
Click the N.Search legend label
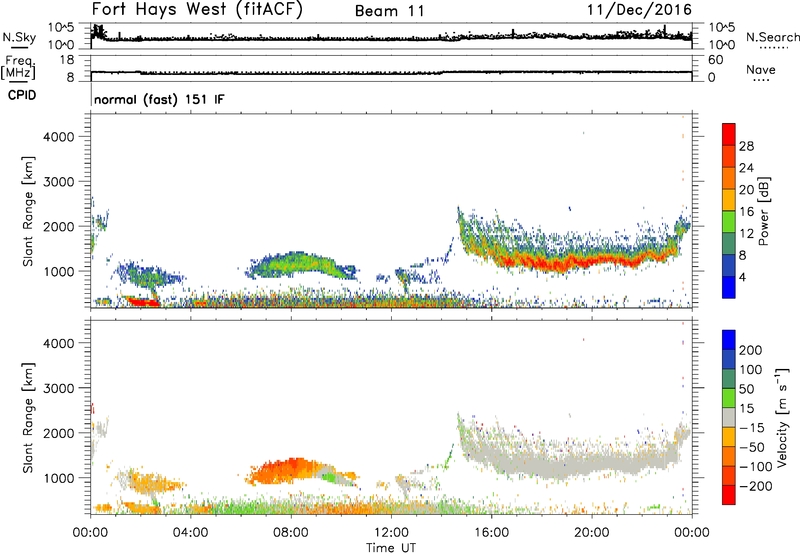pyautogui.click(x=772, y=37)
